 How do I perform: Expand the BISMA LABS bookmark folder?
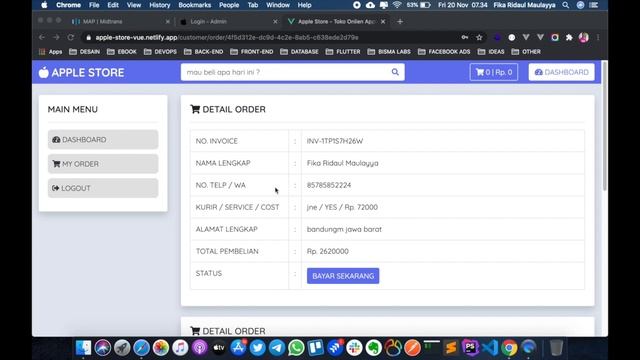[x=389, y=52]
